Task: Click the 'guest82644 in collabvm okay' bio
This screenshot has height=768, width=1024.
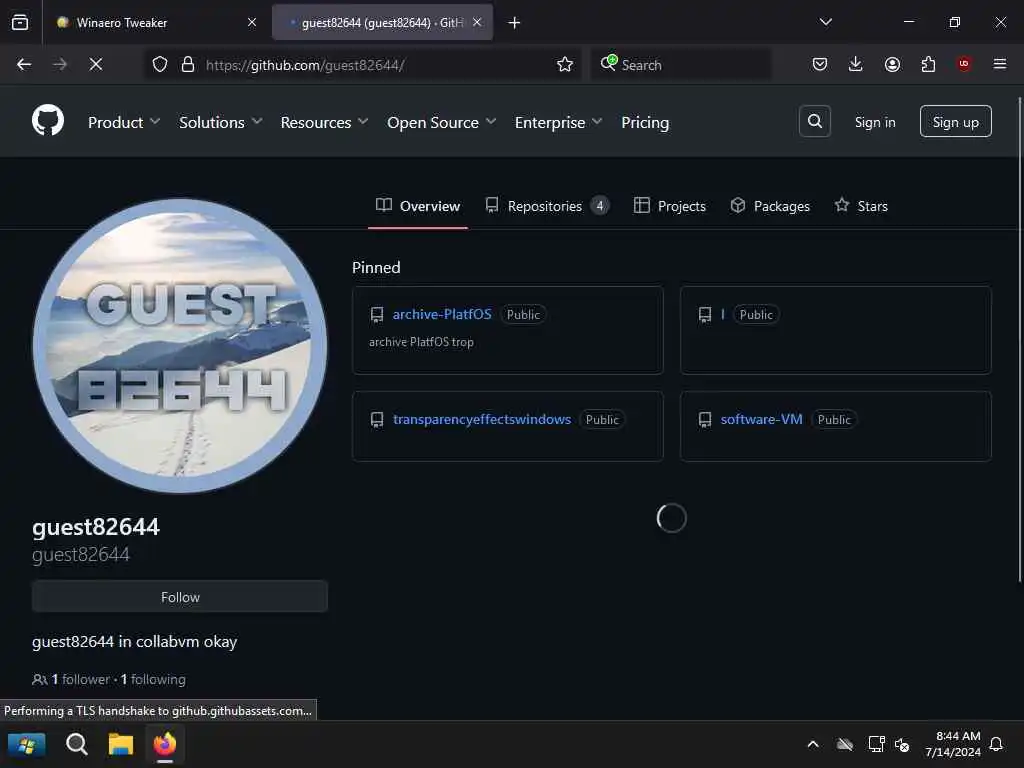Action: click(x=135, y=641)
